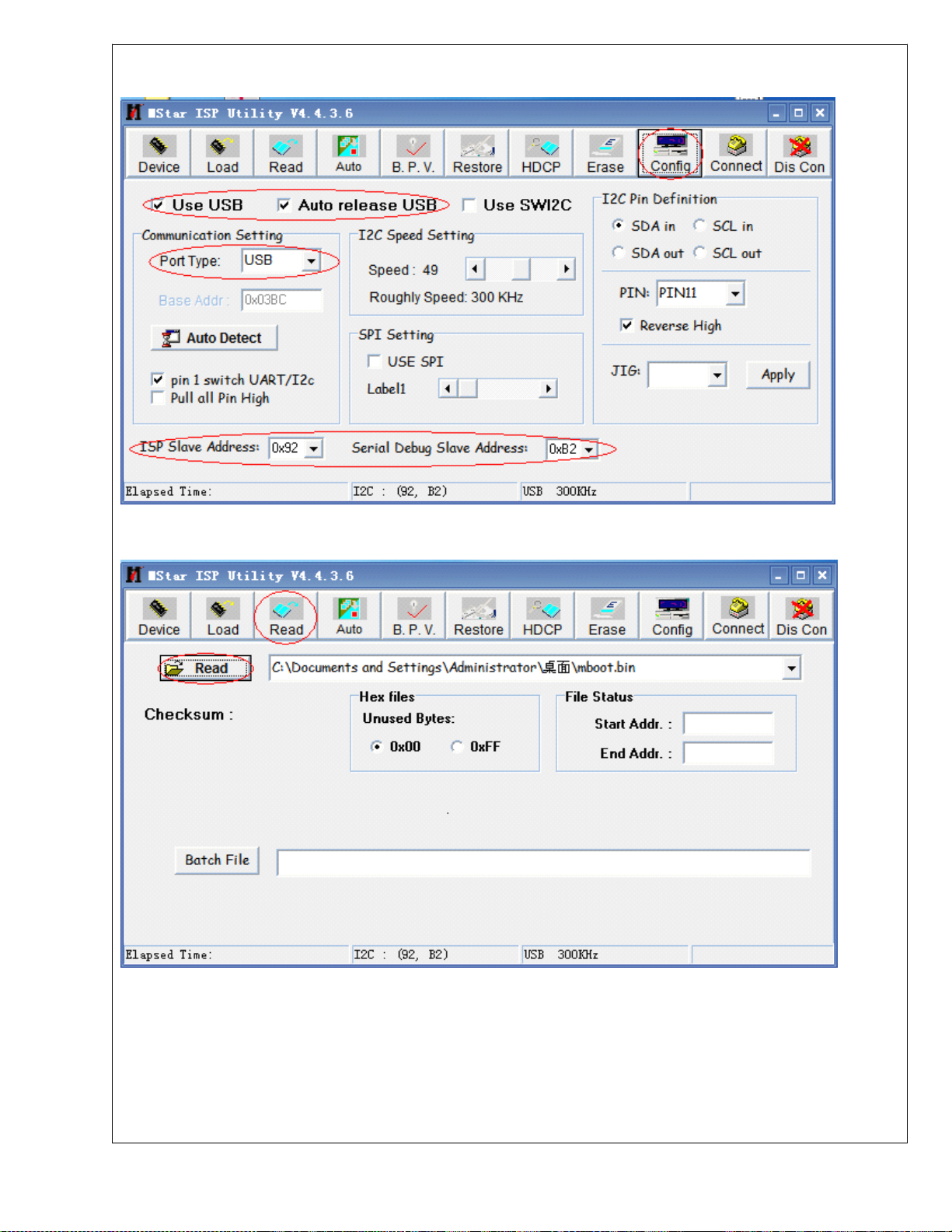The width and height of the screenshot is (952, 1232).
Task: Click the Label1 SPI slider left arrow
Action: (x=448, y=389)
